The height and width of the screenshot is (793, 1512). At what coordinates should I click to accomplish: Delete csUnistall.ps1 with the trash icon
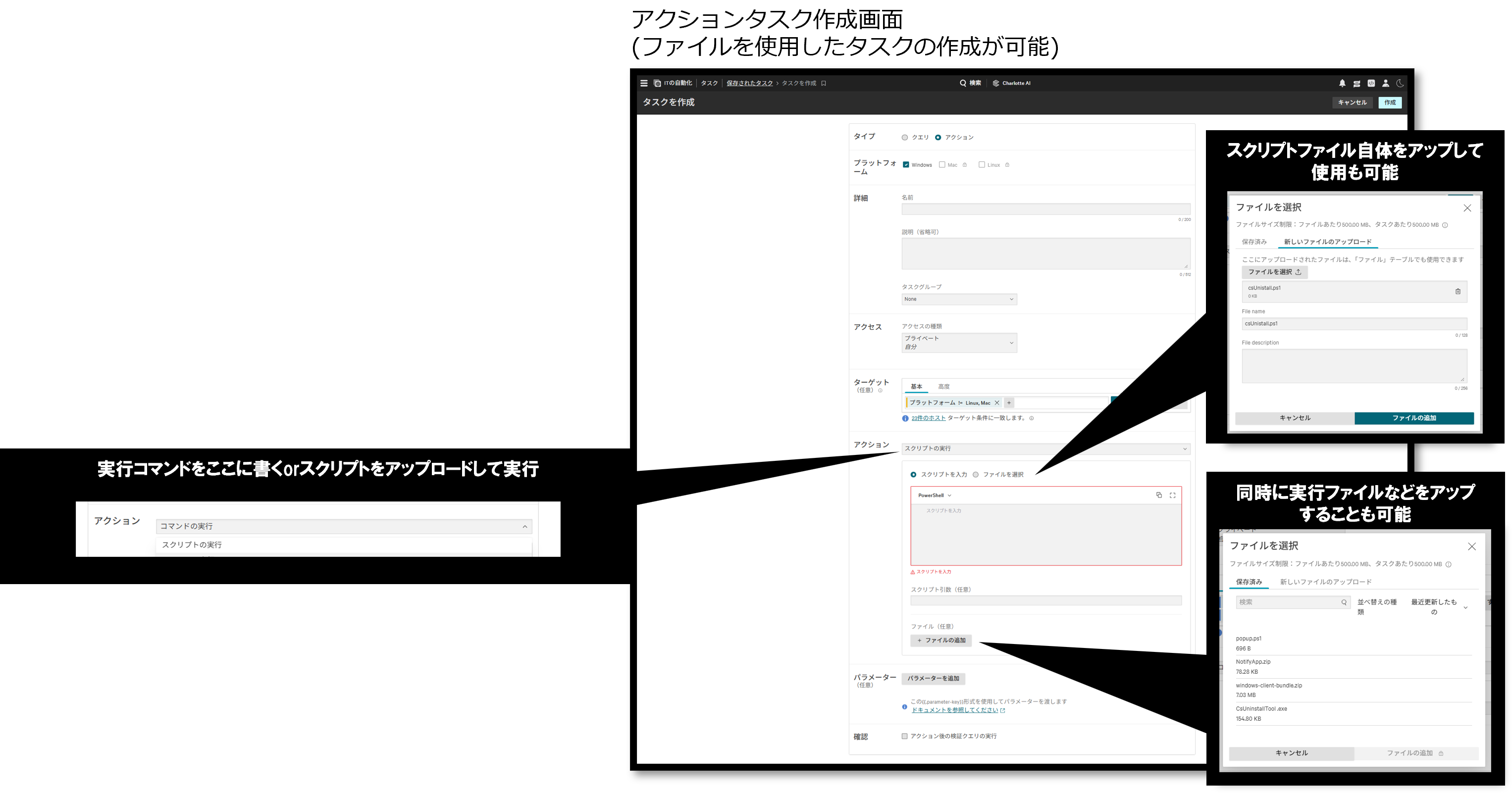[1459, 291]
